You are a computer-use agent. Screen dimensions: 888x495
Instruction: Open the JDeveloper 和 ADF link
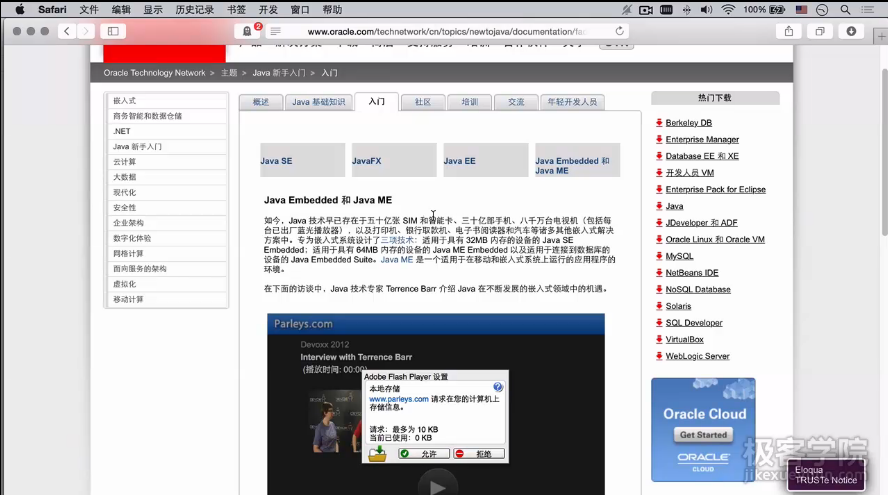[x=702, y=223]
